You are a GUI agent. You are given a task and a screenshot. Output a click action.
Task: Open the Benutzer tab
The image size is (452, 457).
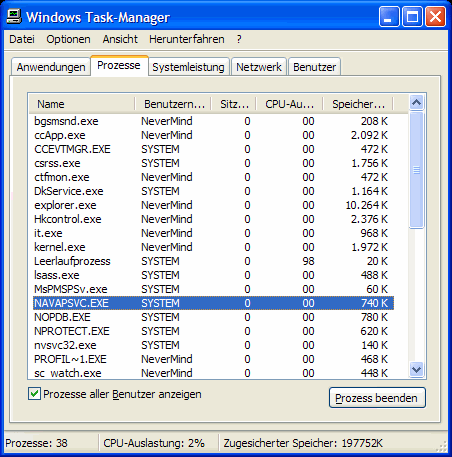tap(314, 67)
